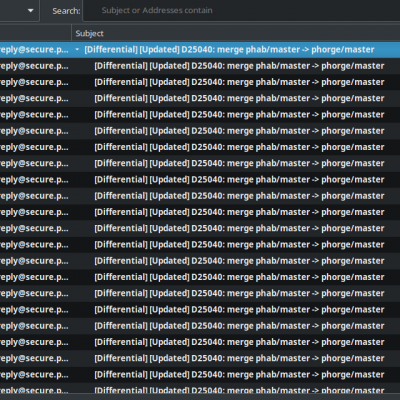Click sender address of first indented reply
This screenshot has width=400, height=400.
[x=34, y=66]
